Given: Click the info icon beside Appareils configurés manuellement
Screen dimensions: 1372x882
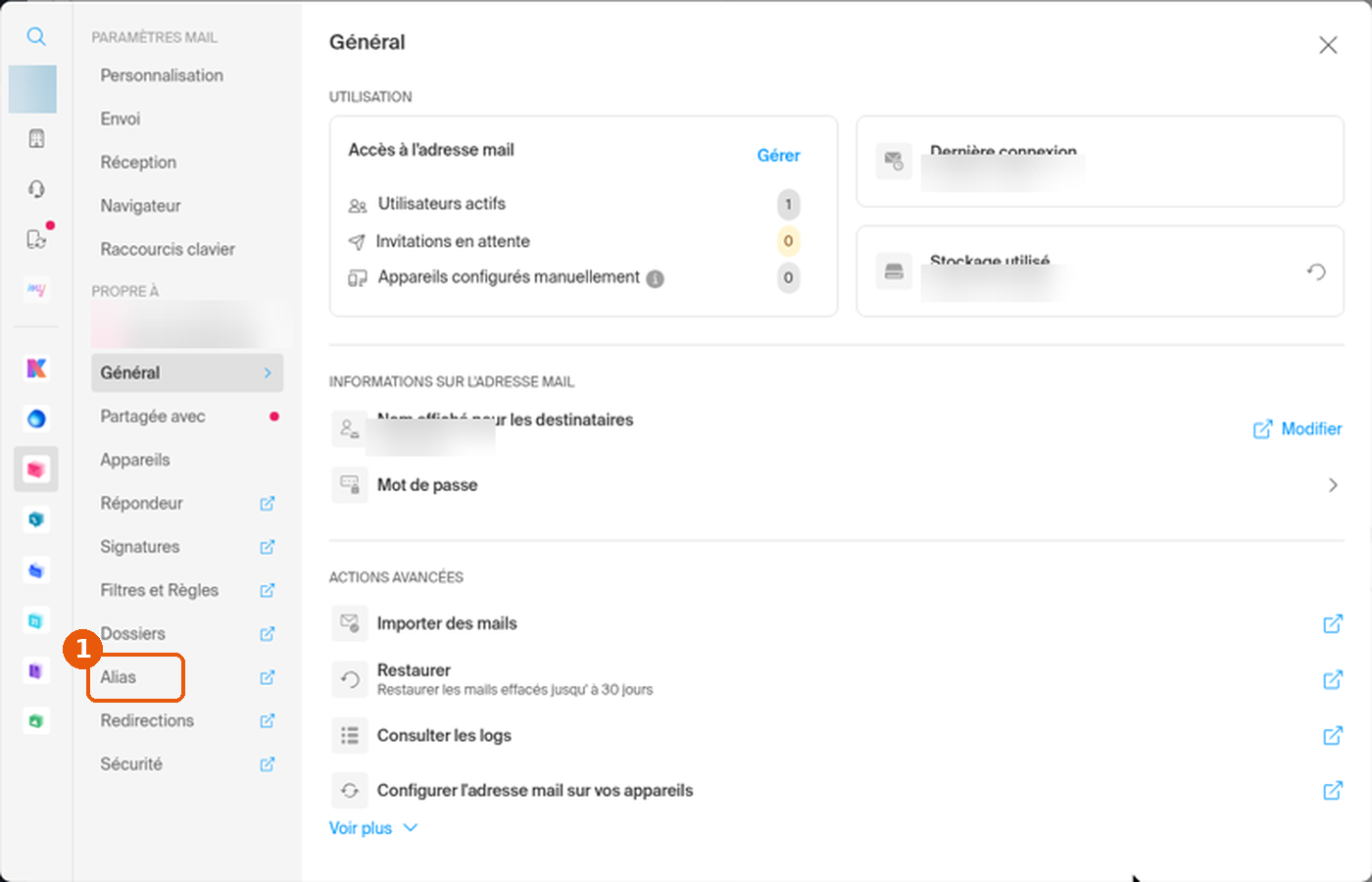Looking at the screenshot, I should click(655, 278).
